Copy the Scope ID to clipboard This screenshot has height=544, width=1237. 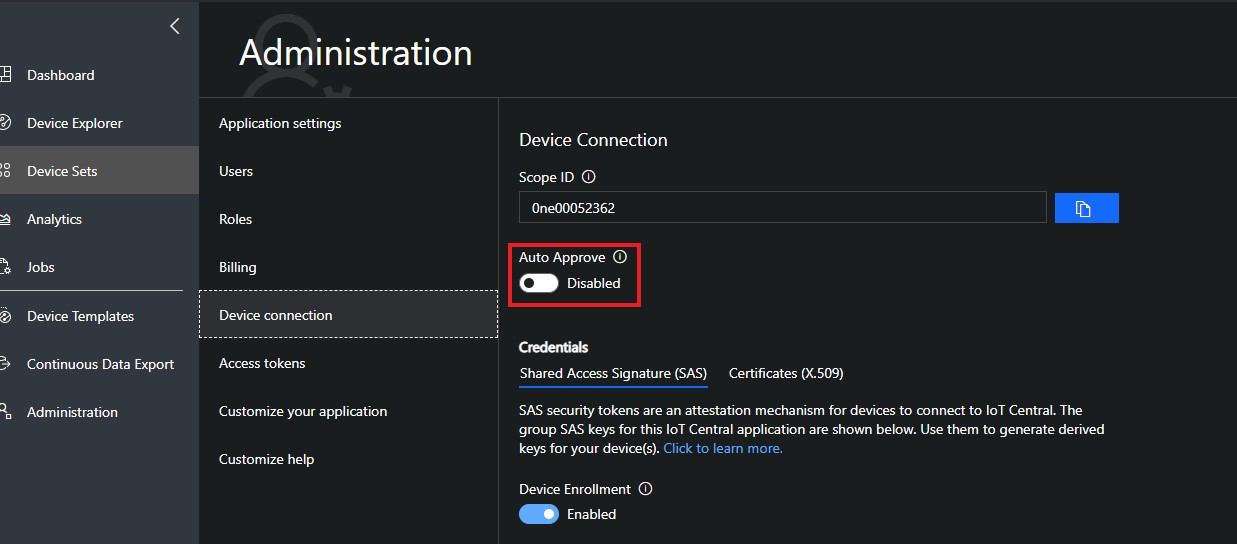coord(1086,208)
